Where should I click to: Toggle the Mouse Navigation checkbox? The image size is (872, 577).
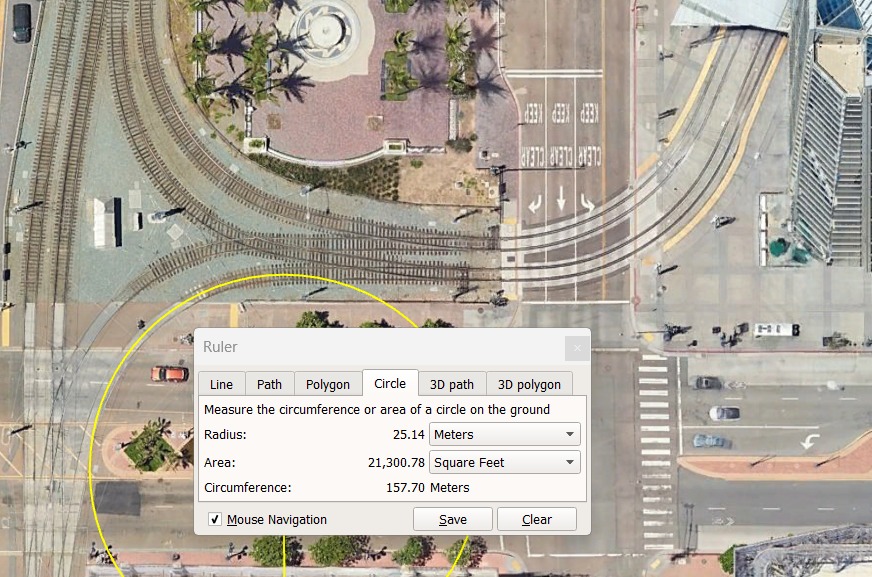pyautogui.click(x=215, y=520)
